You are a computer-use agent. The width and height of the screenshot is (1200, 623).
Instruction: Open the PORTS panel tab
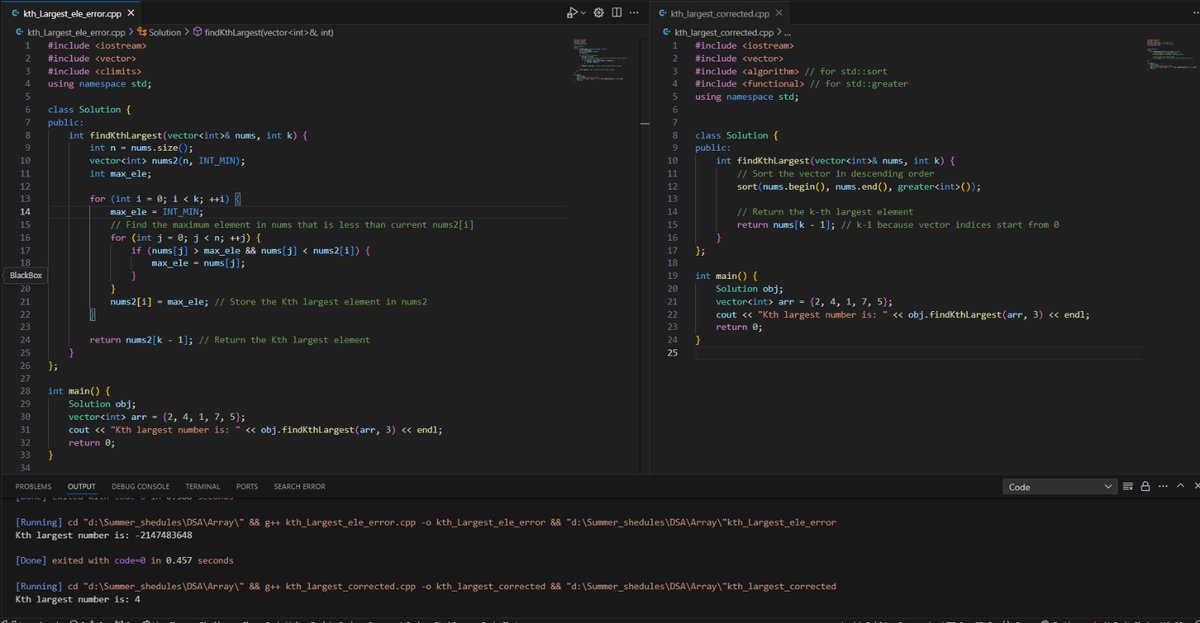click(x=247, y=486)
